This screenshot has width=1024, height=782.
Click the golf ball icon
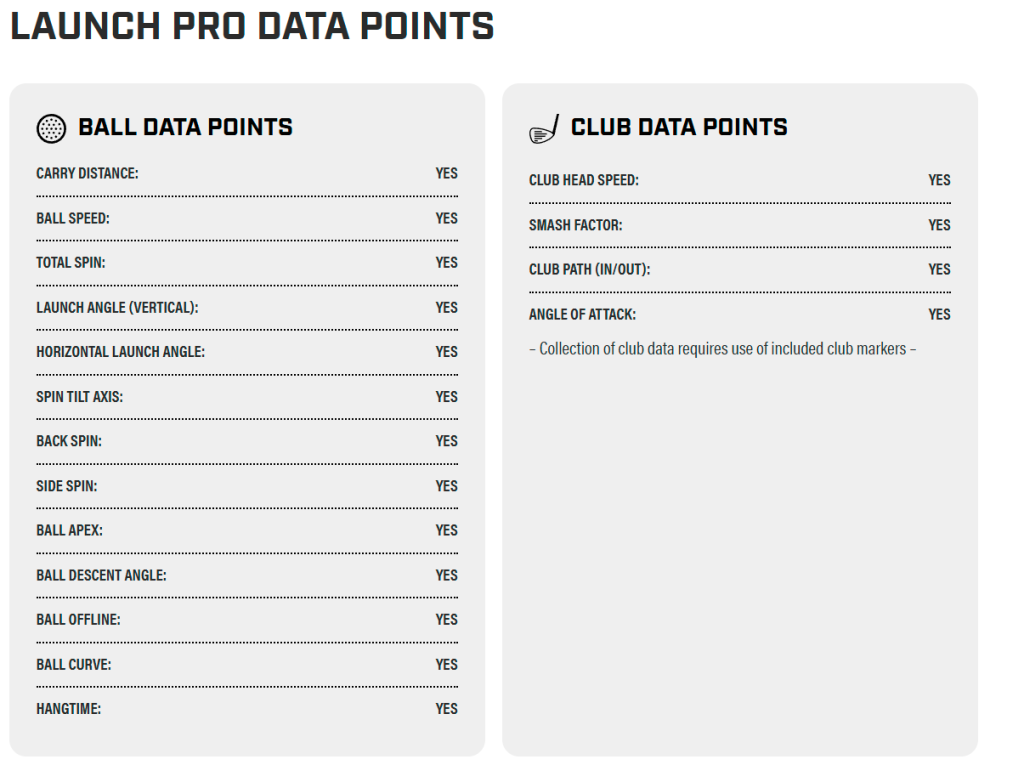coord(51,128)
